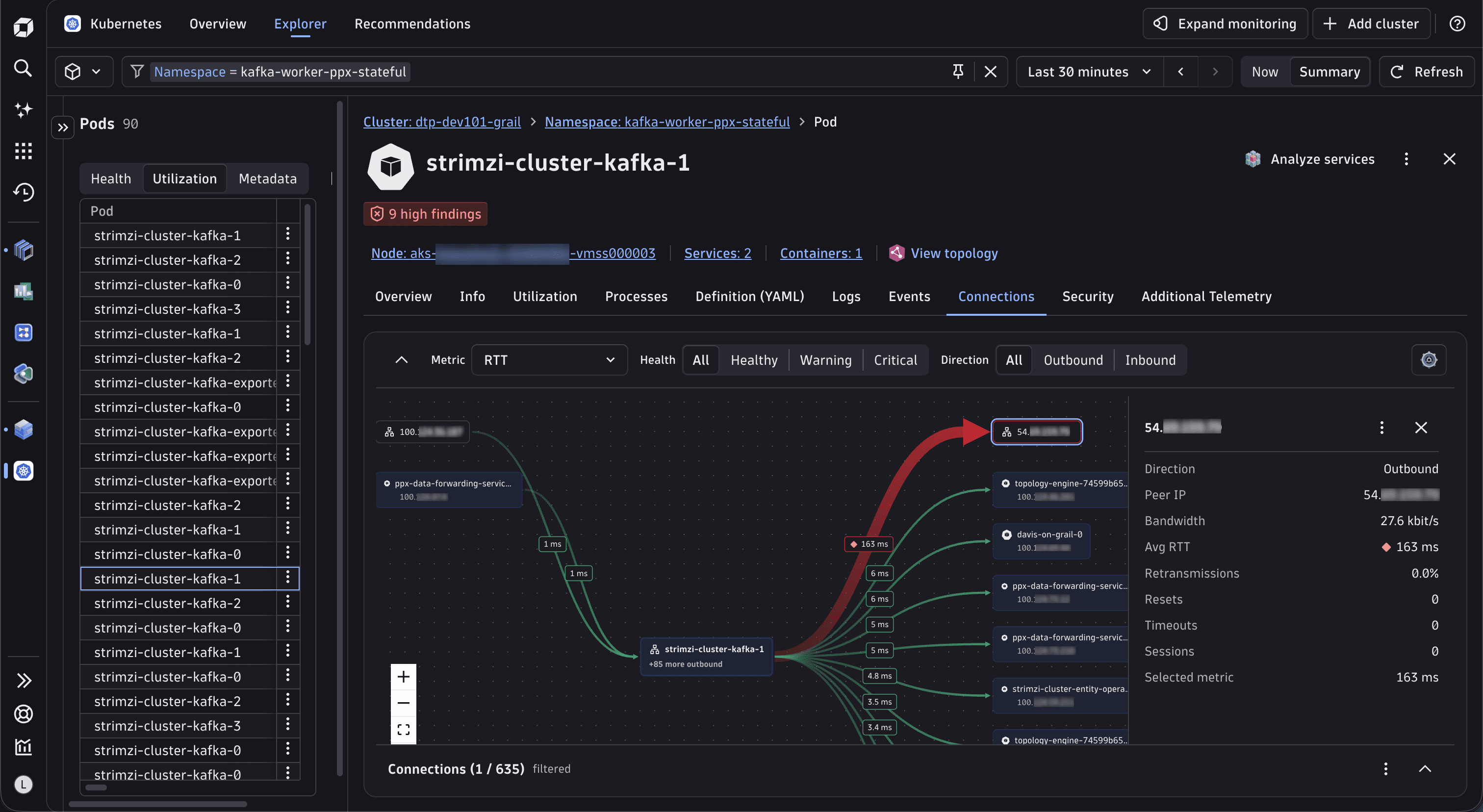
Task: Zoom in on the connections graph
Action: click(x=404, y=677)
